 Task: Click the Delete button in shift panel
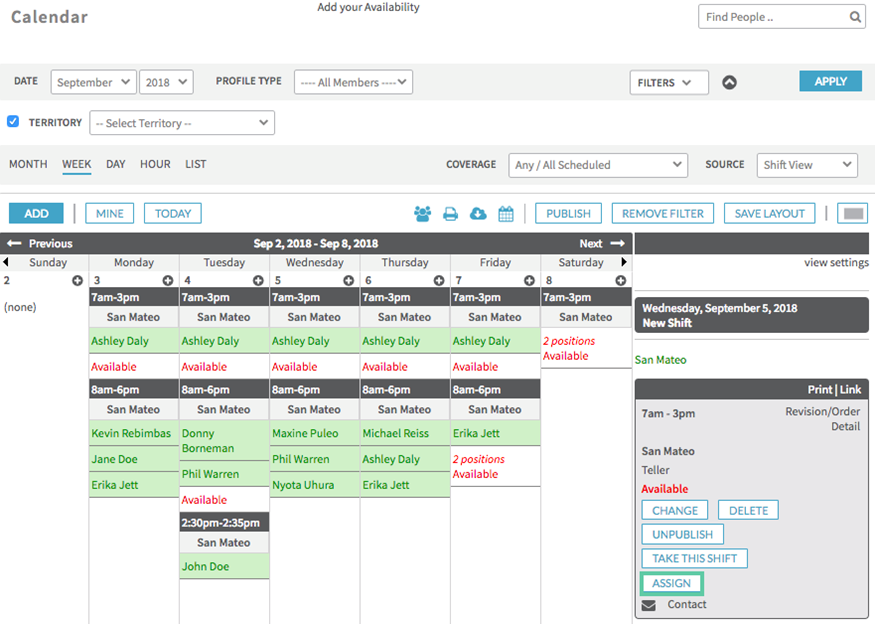point(748,510)
